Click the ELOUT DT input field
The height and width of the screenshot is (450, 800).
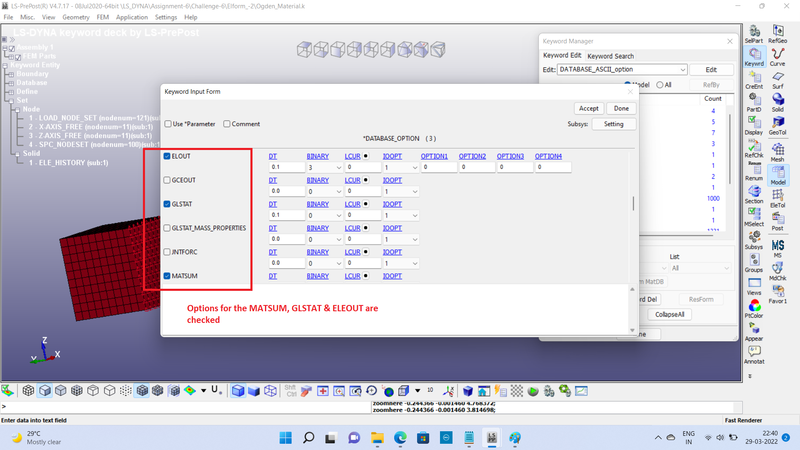[x=286, y=167]
